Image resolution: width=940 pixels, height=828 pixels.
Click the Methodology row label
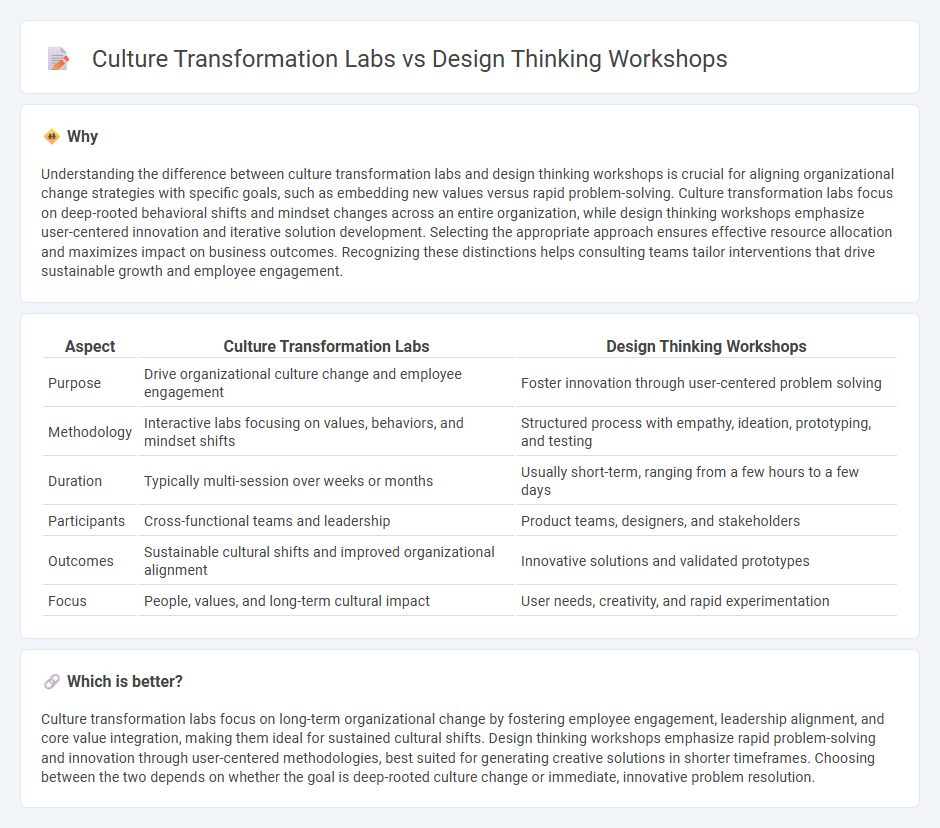[90, 432]
